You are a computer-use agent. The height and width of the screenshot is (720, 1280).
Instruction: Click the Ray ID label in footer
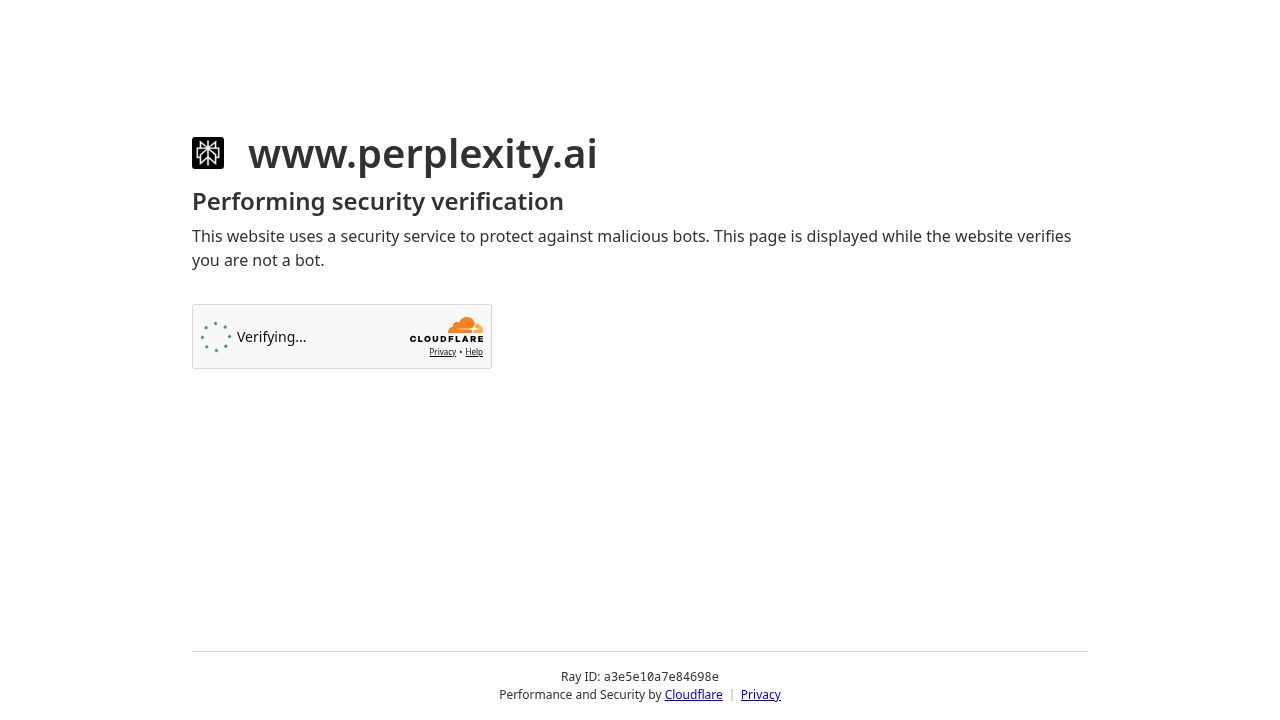580,677
